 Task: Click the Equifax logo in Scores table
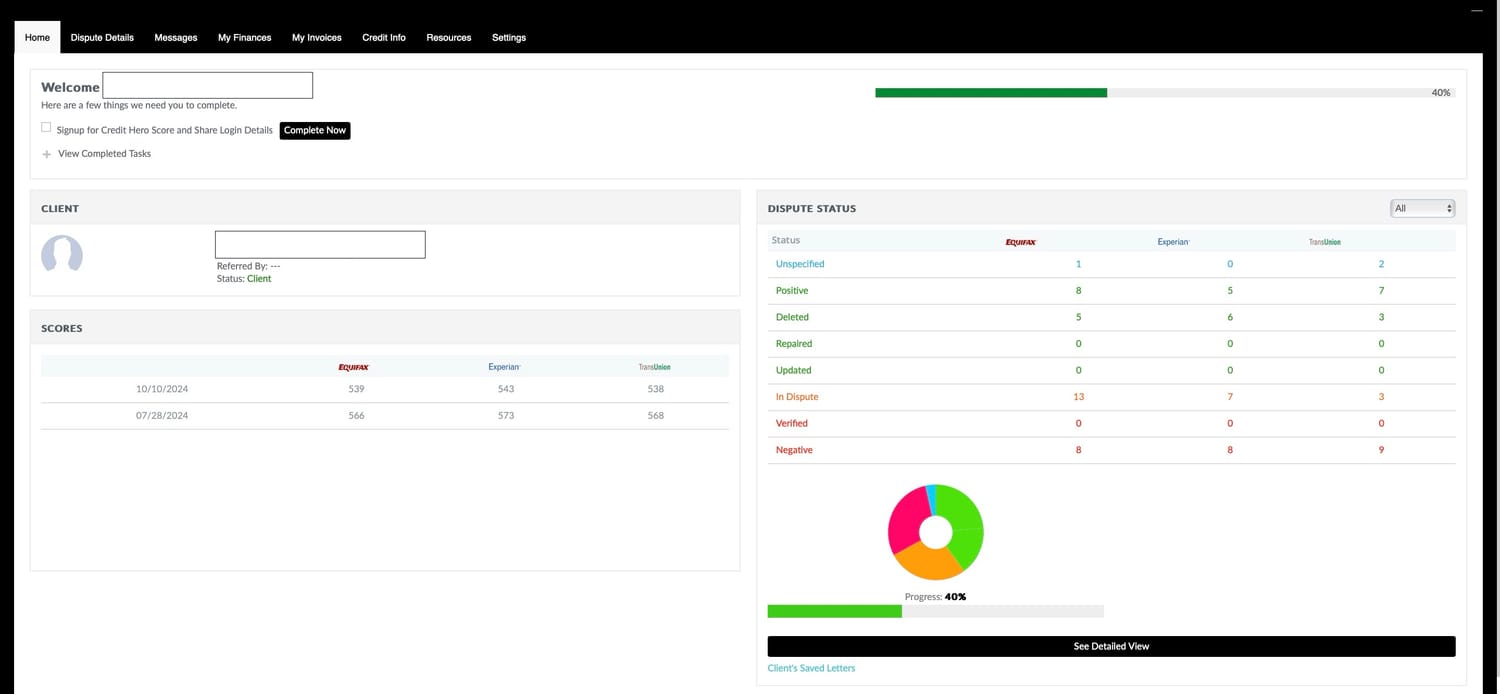[354, 367]
